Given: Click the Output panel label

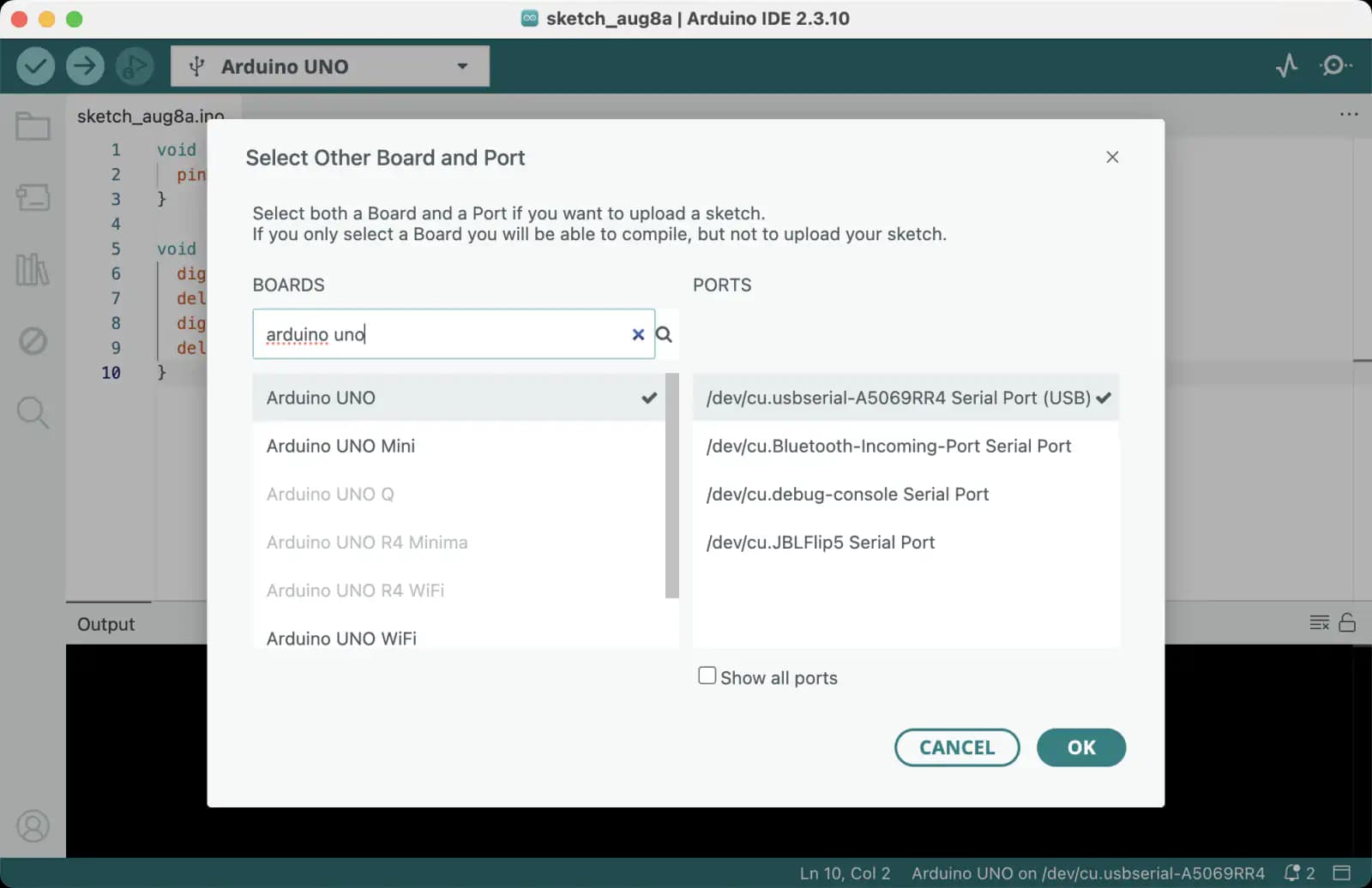Looking at the screenshot, I should [x=106, y=624].
